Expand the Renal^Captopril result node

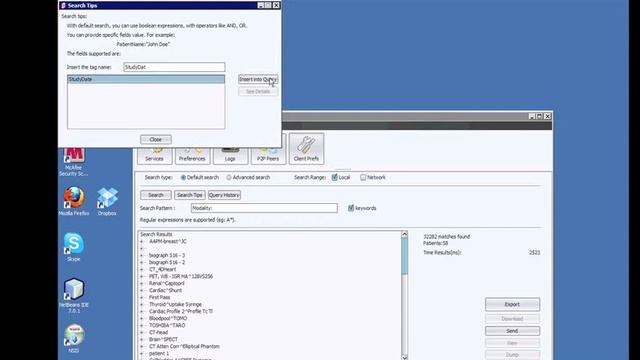coord(142,283)
